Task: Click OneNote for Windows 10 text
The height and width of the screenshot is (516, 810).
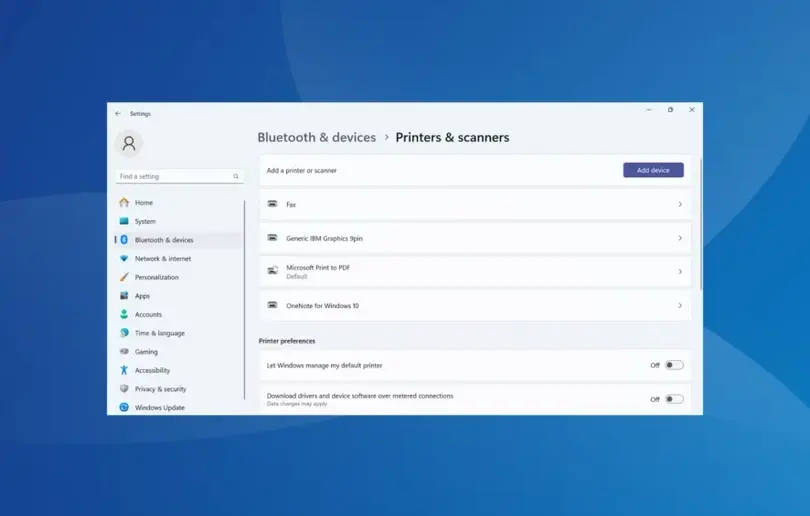Action: (322, 306)
